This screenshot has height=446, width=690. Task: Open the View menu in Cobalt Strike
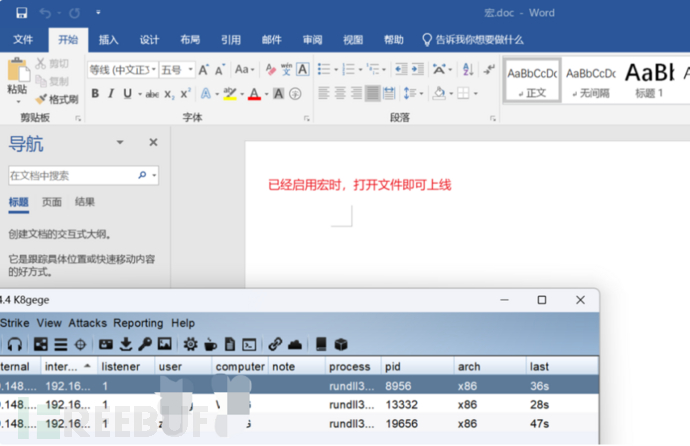click(49, 323)
